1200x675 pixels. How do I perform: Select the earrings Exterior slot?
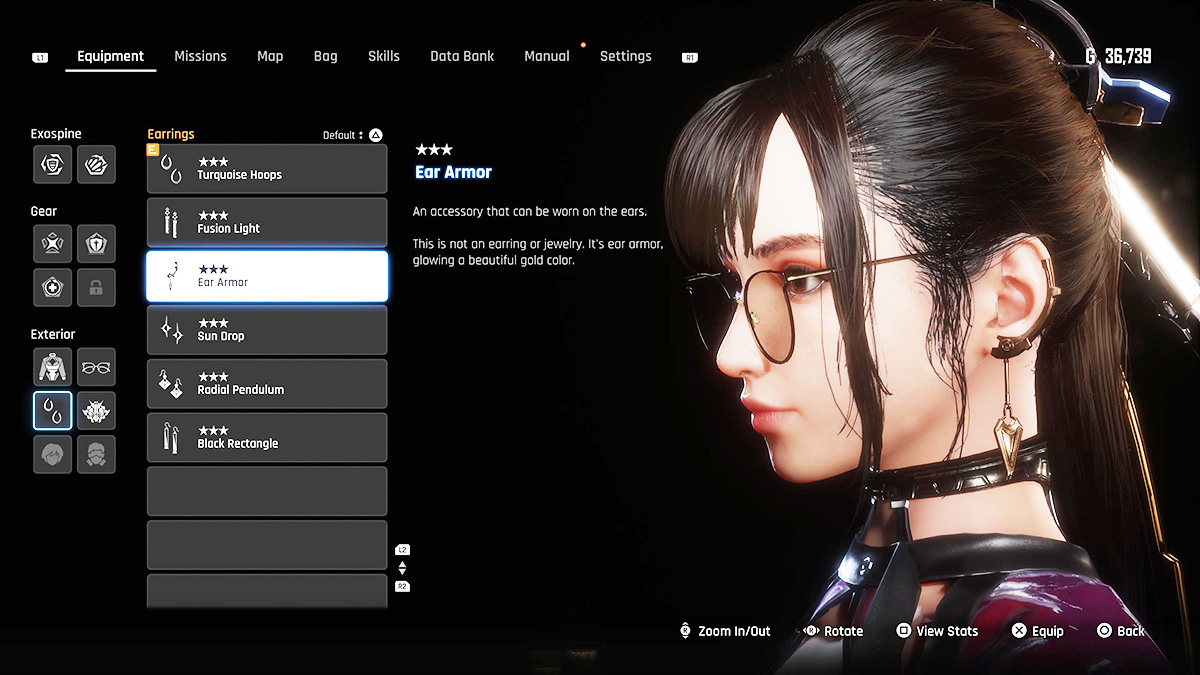[x=52, y=411]
